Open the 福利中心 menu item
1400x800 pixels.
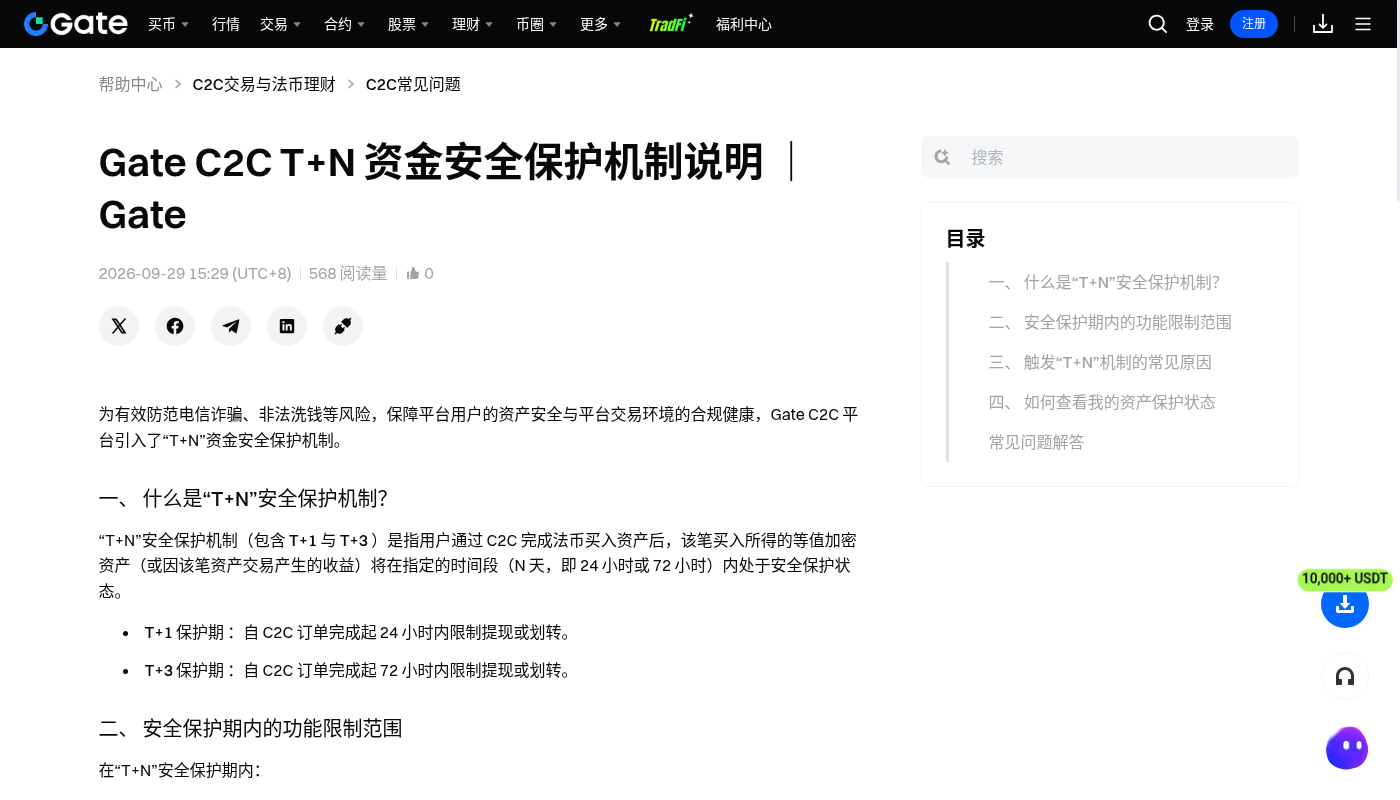(x=744, y=24)
